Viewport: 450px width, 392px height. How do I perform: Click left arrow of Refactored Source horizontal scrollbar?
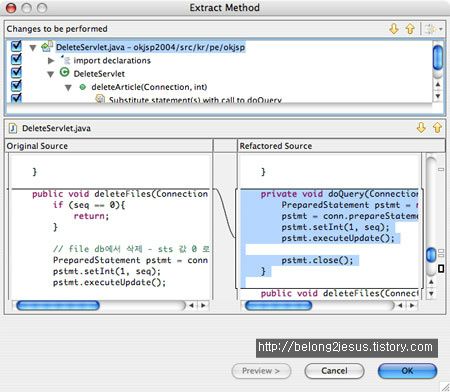click(x=400, y=305)
